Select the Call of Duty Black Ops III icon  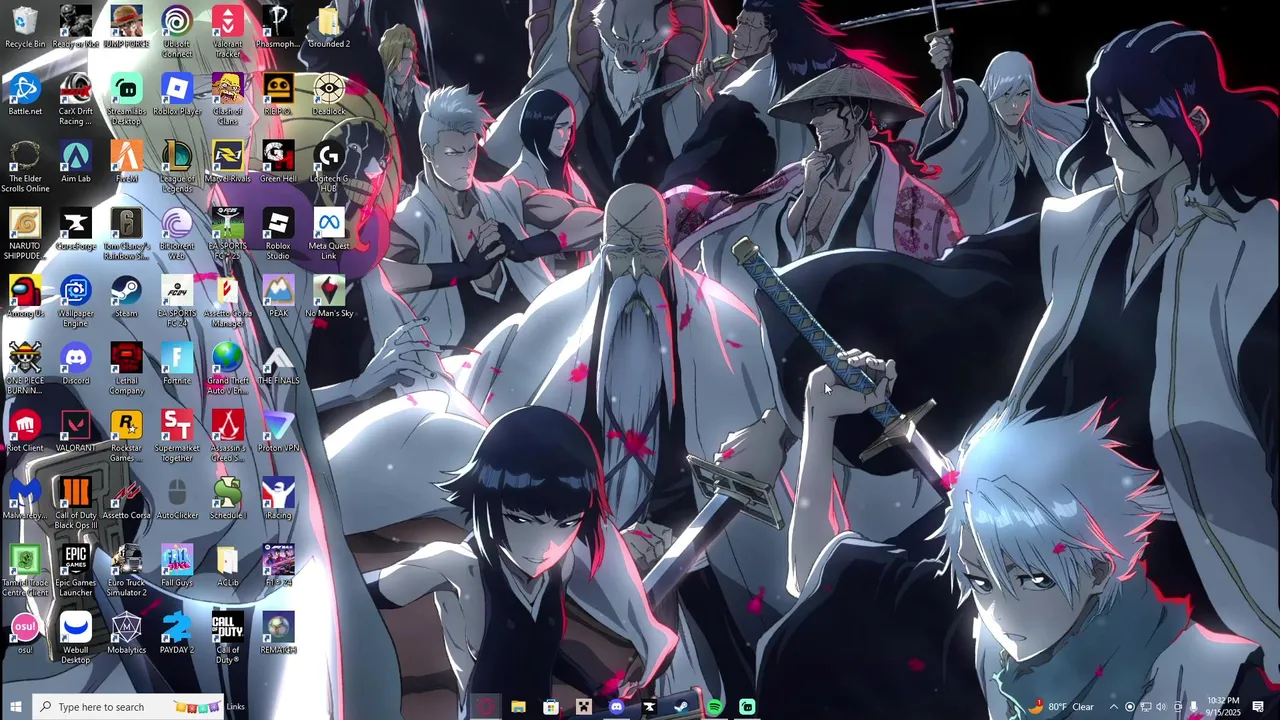click(x=76, y=502)
